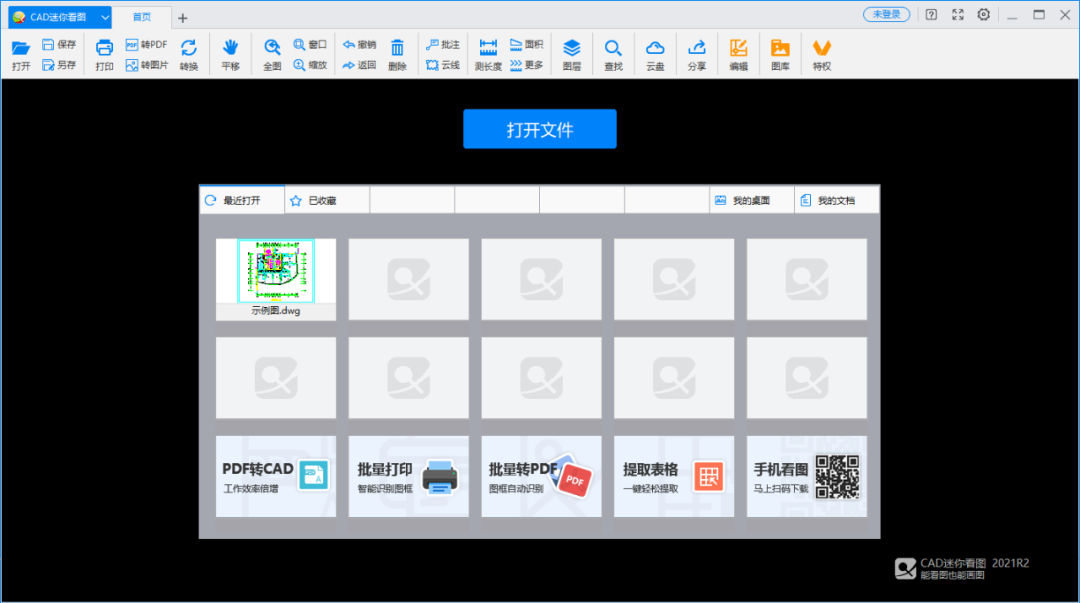Image resolution: width=1080 pixels, height=603 pixels.
Task: Click the 提取表格 feature card
Action: [x=674, y=476]
